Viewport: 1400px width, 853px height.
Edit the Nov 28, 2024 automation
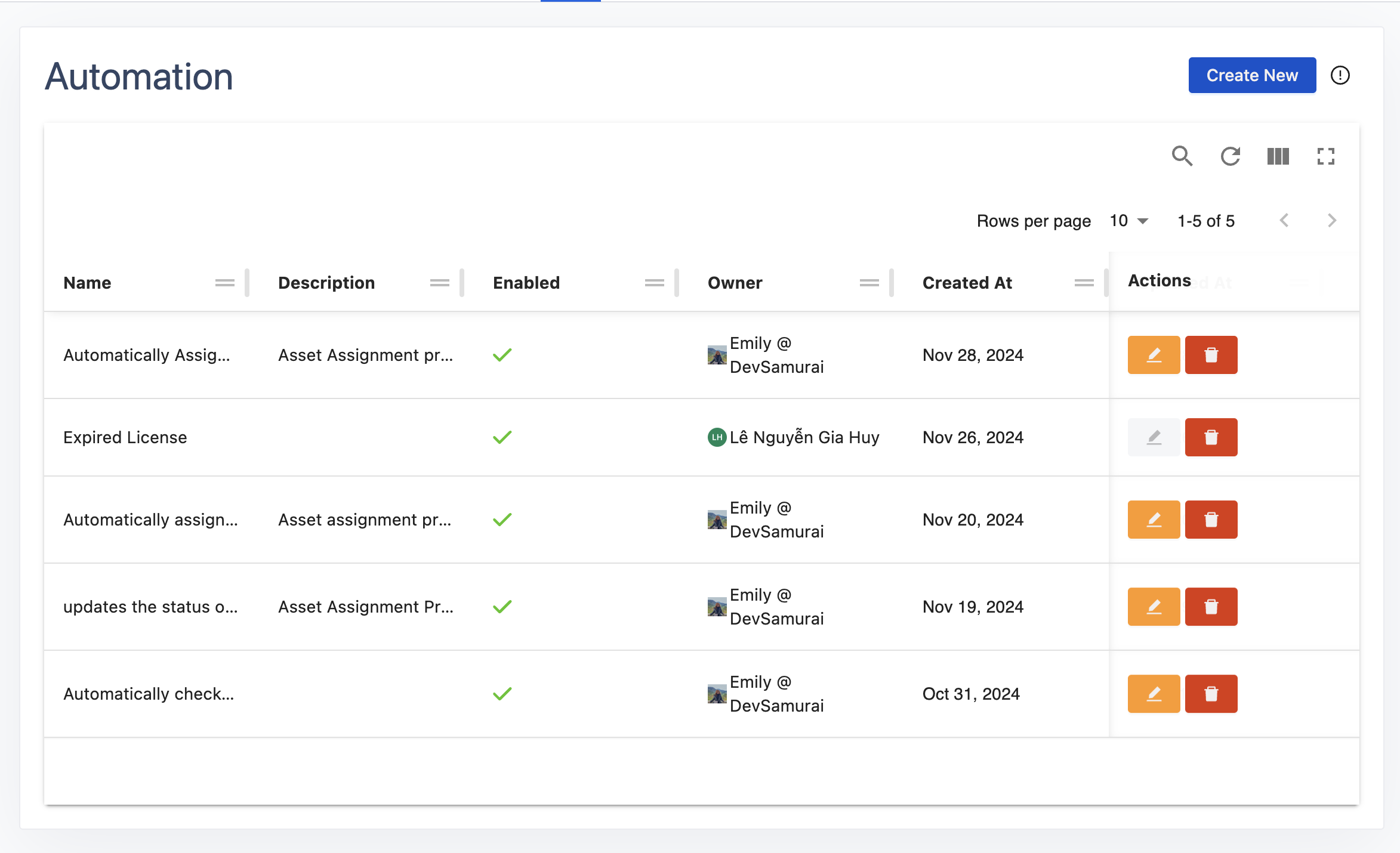pyautogui.click(x=1153, y=355)
